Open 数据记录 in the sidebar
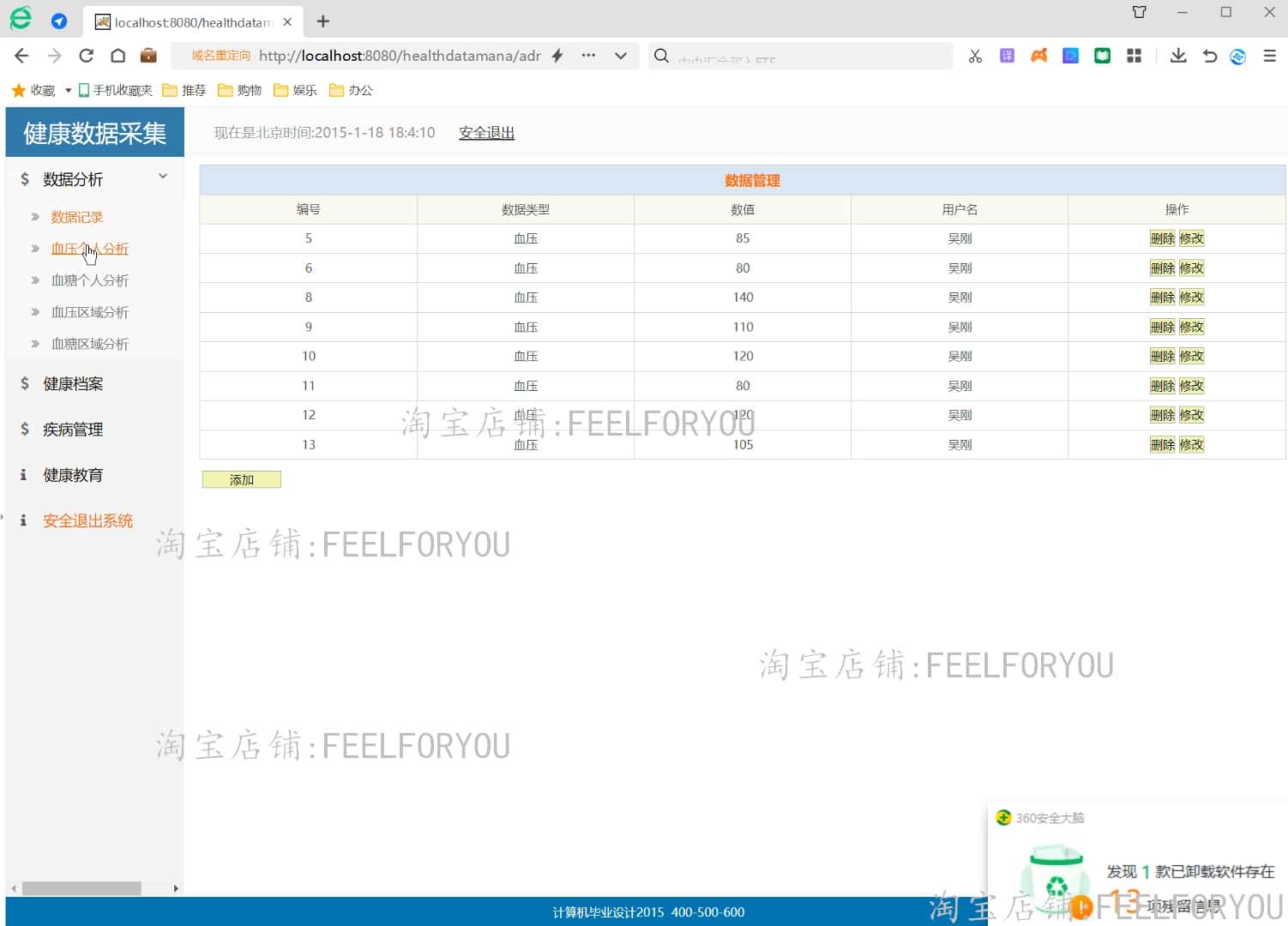Screen dimensions: 1288x926 pos(76,217)
